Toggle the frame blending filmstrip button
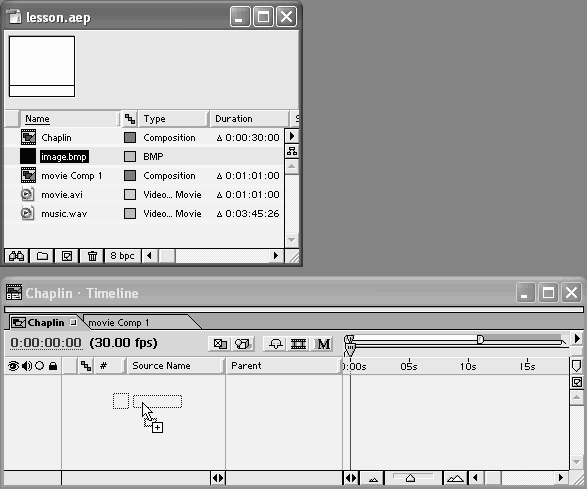The width and height of the screenshot is (587, 489). 298,344
